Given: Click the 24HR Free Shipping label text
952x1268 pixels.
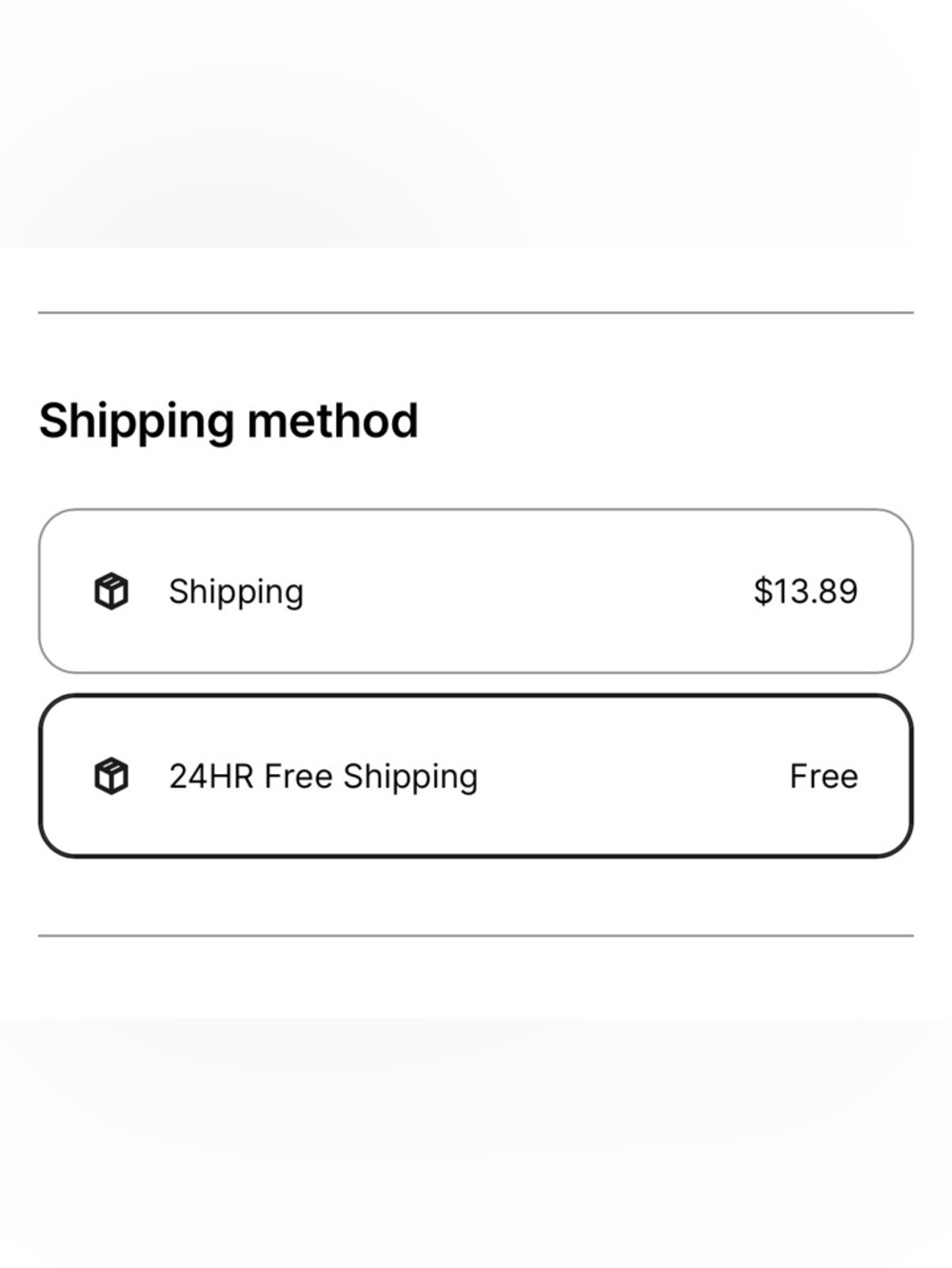Looking at the screenshot, I should [323, 775].
